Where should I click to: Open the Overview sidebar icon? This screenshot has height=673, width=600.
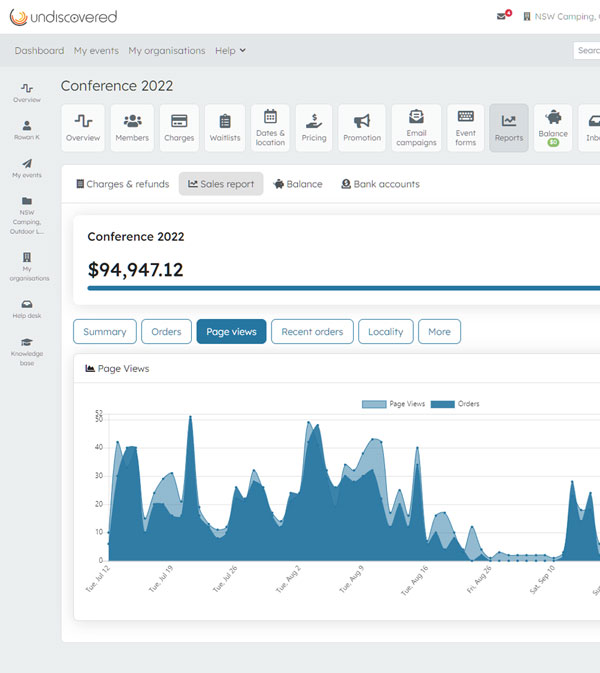coord(27,93)
